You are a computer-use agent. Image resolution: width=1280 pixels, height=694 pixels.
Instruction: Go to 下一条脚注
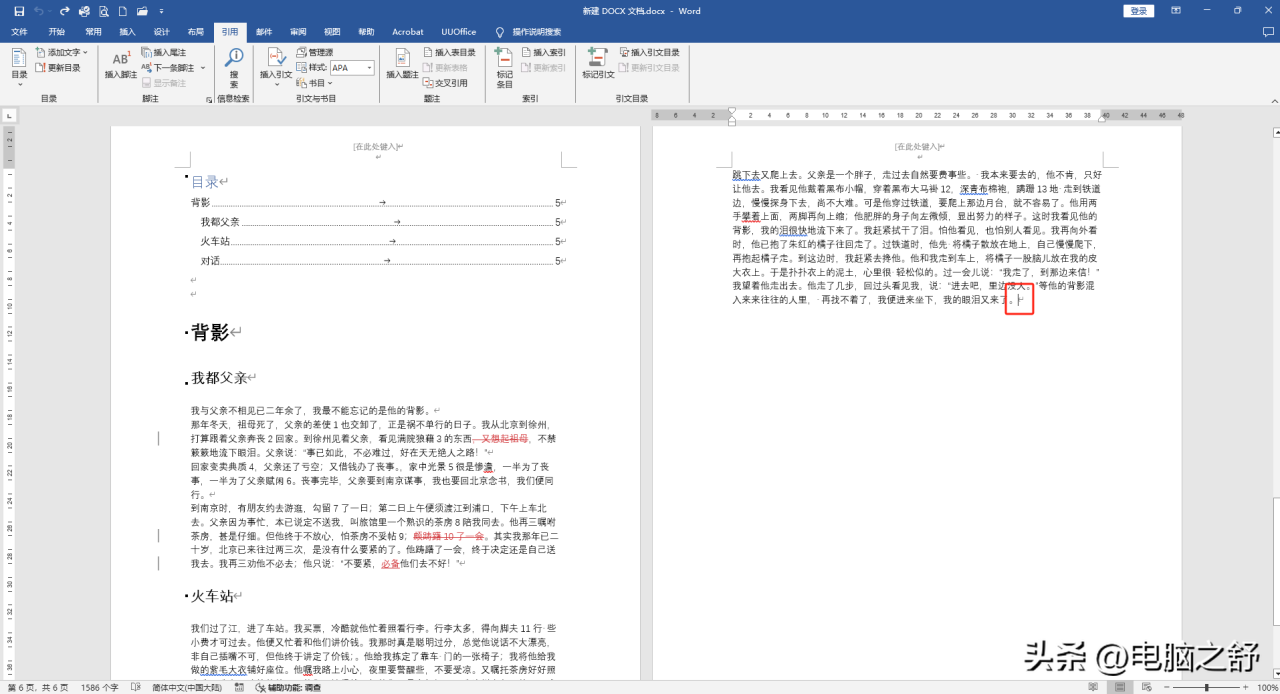point(167,67)
